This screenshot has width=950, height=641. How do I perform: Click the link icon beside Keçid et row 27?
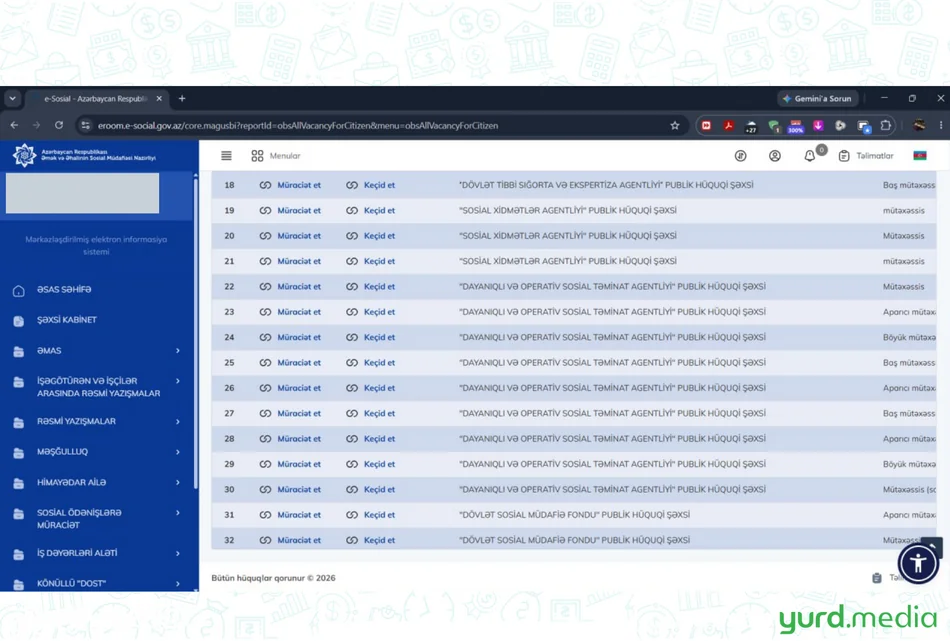pyautogui.click(x=352, y=414)
